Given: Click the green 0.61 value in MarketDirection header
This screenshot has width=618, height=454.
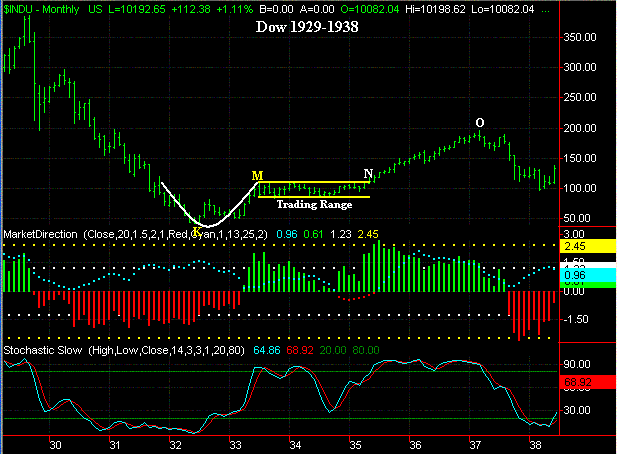Looking at the screenshot, I should click(x=313, y=234).
